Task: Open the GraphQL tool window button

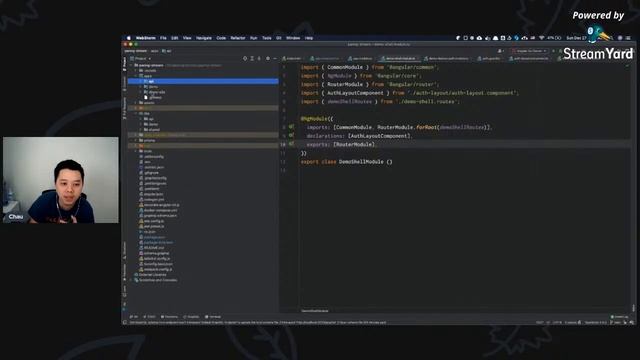Action: pyautogui.click(x=191, y=317)
